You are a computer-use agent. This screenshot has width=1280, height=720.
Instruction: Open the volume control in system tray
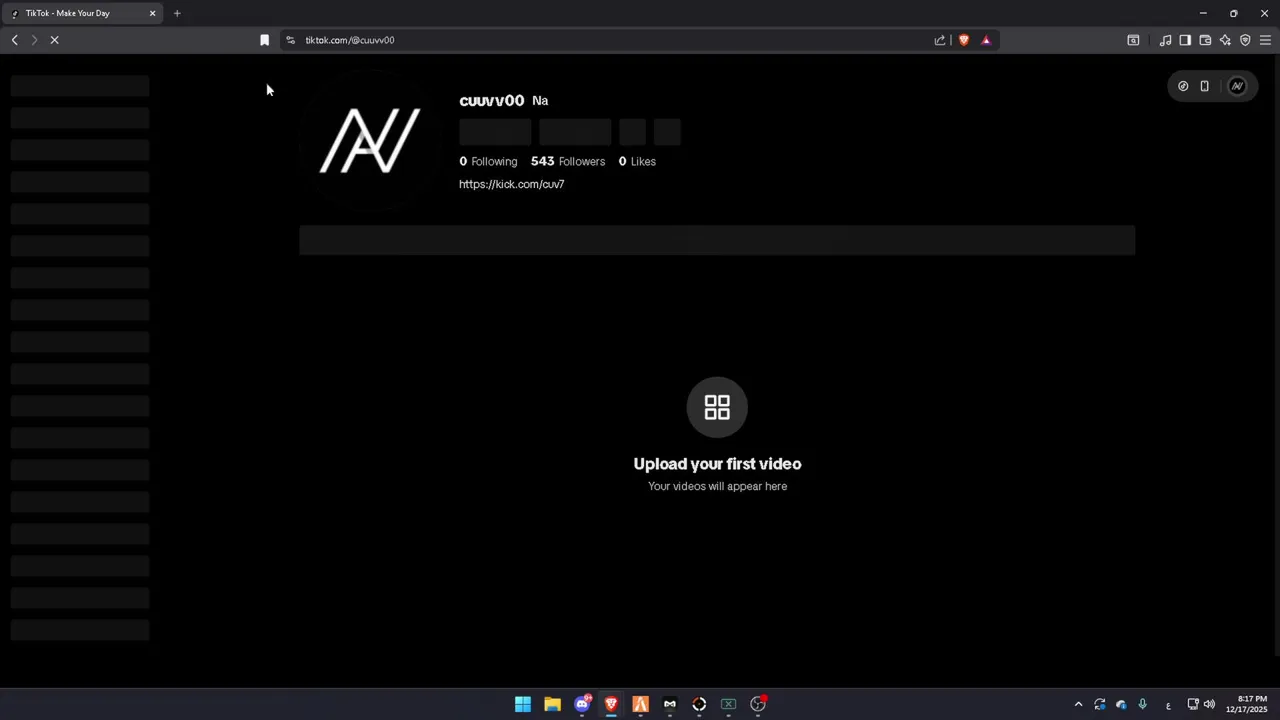(x=1209, y=704)
